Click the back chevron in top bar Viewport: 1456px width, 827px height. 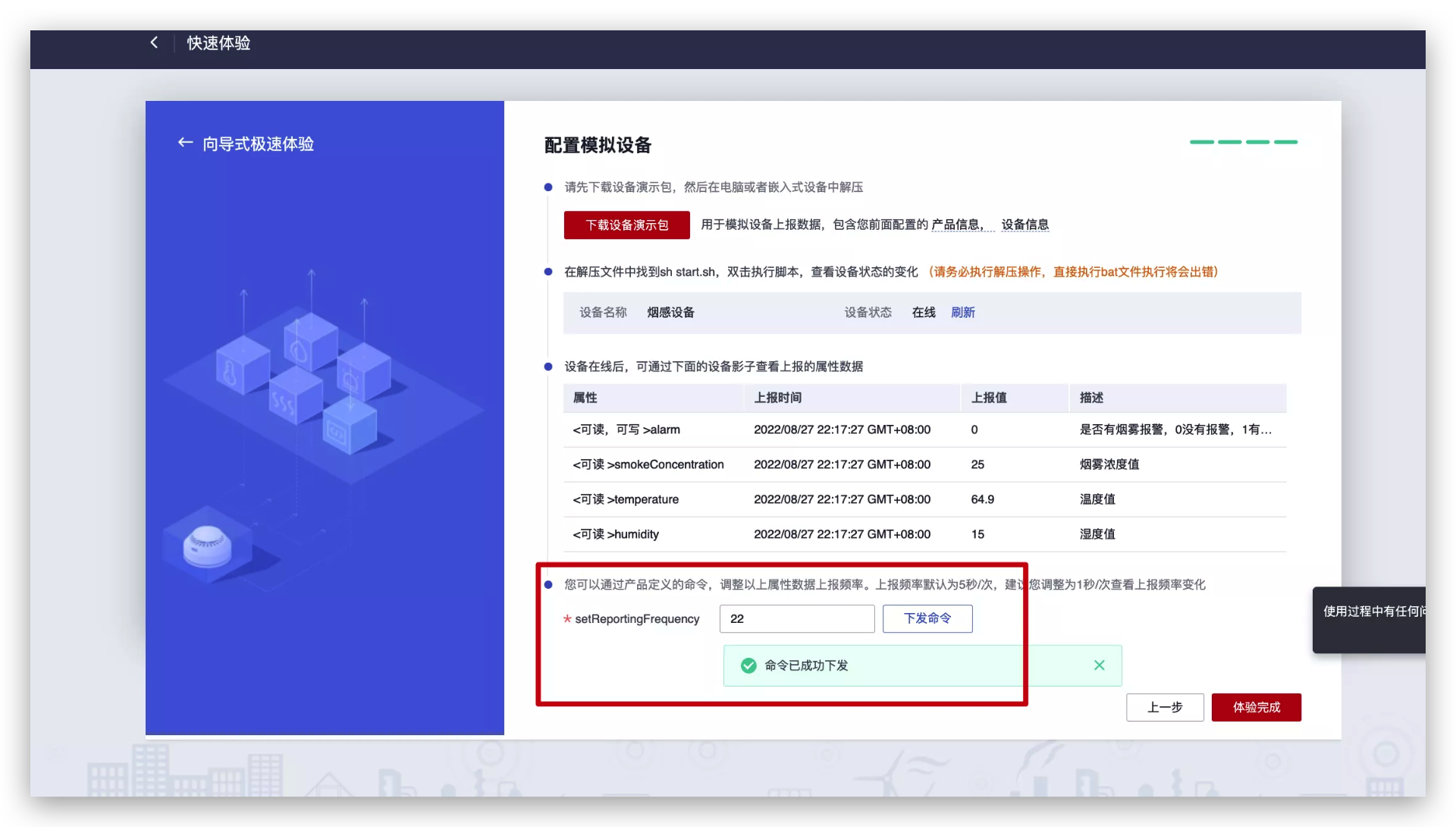(154, 42)
